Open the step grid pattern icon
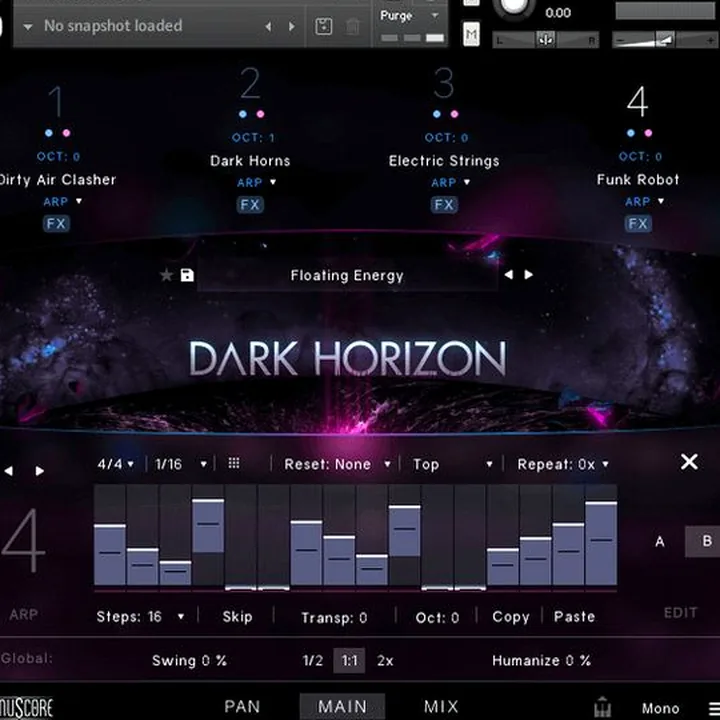Image resolution: width=720 pixels, height=720 pixels. tap(234, 463)
